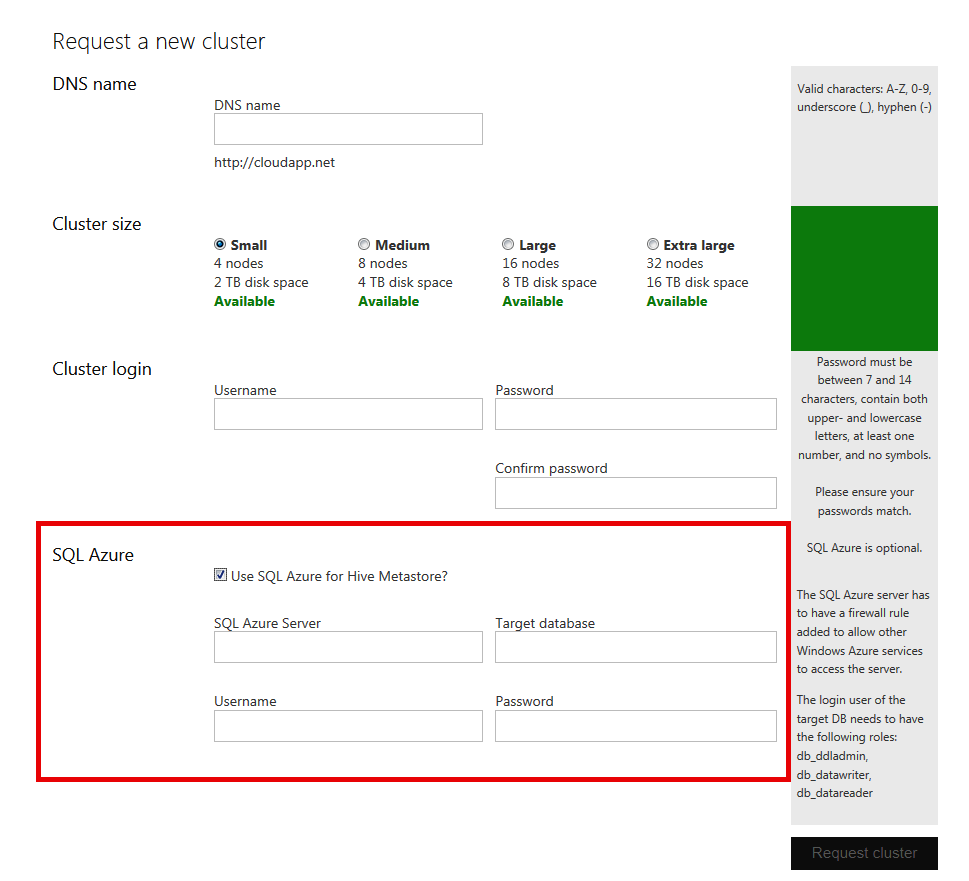Select the Medium cluster size option
The height and width of the screenshot is (881, 969).
point(364,245)
